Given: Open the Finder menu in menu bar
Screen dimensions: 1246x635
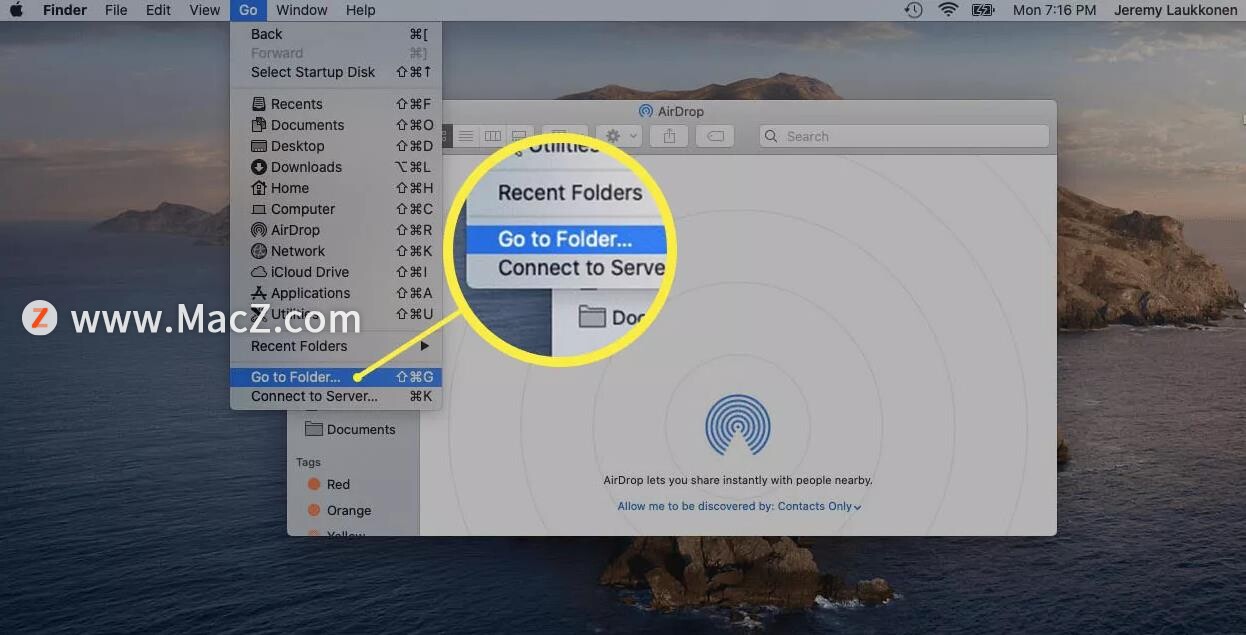Looking at the screenshot, I should point(65,10).
